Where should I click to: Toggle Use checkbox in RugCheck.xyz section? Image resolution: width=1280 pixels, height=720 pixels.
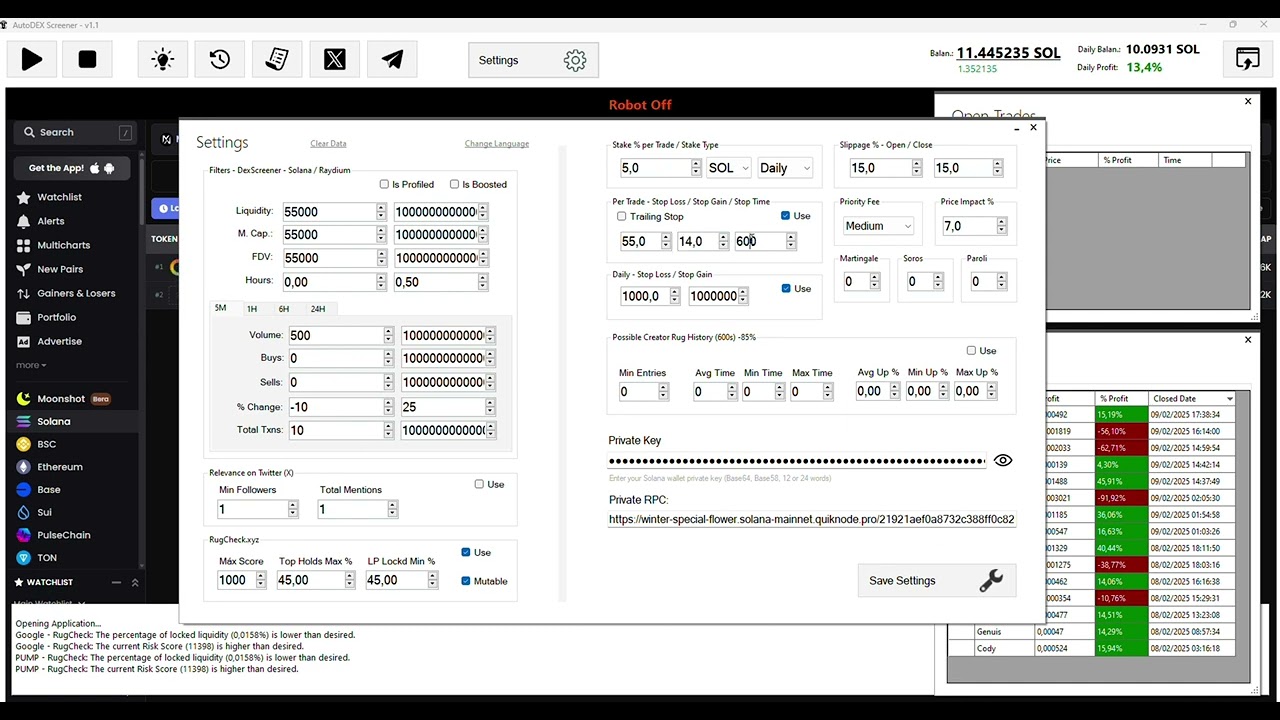tap(466, 552)
